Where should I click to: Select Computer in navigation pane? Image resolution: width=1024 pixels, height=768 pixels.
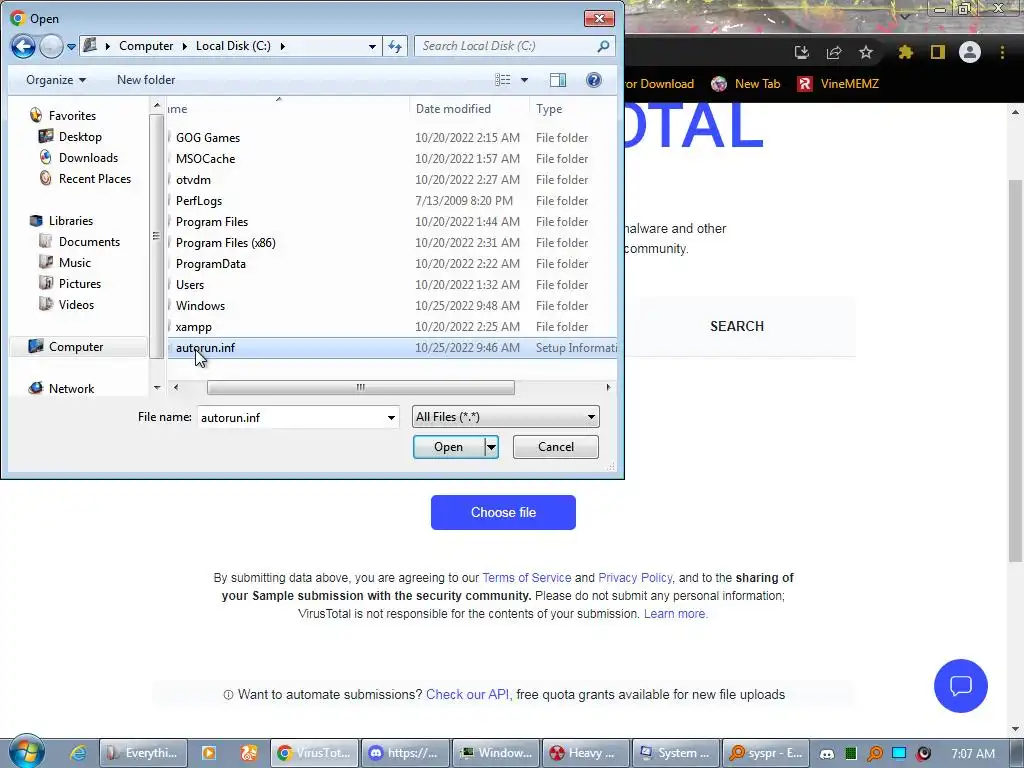(76, 347)
